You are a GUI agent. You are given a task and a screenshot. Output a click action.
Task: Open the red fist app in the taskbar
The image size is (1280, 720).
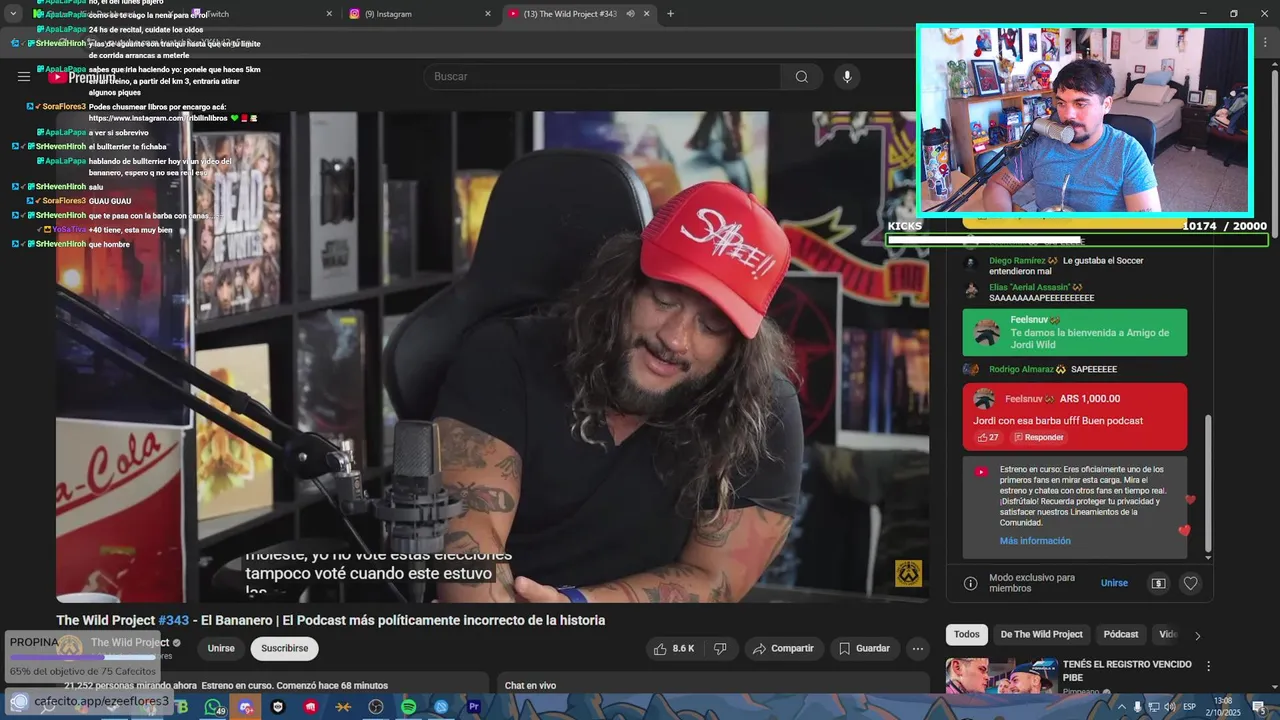click(x=311, y=707)
